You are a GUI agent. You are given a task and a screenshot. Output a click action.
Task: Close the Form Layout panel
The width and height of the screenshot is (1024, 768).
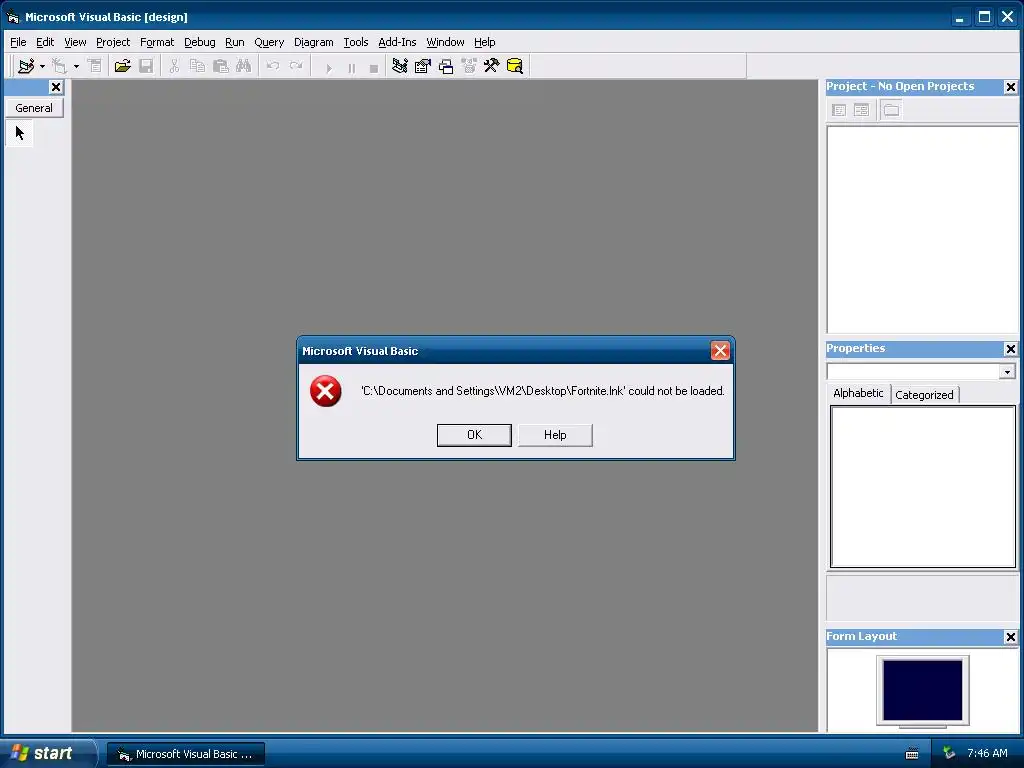coord(1010,637)
